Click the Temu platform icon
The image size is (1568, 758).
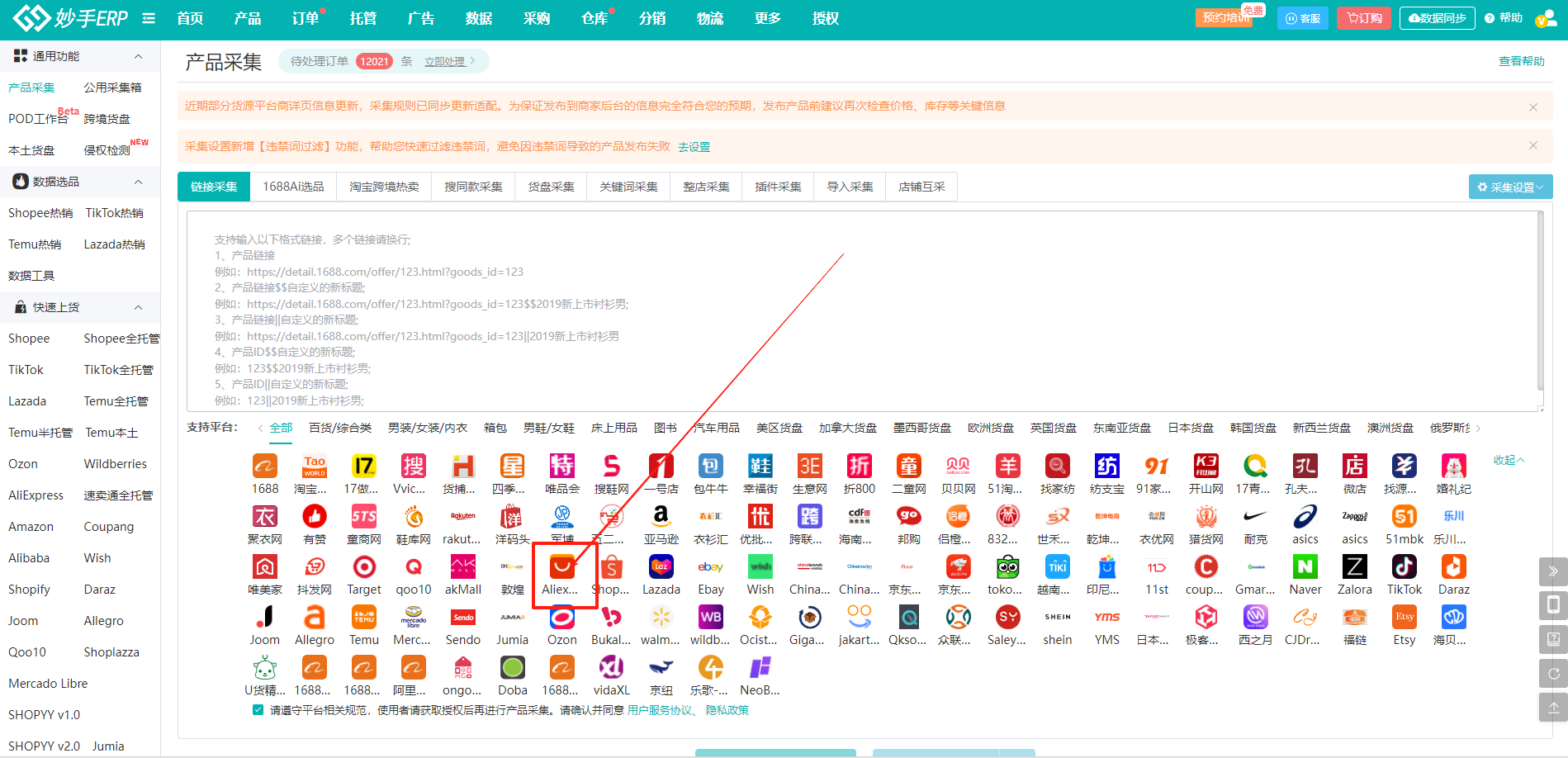364,618
